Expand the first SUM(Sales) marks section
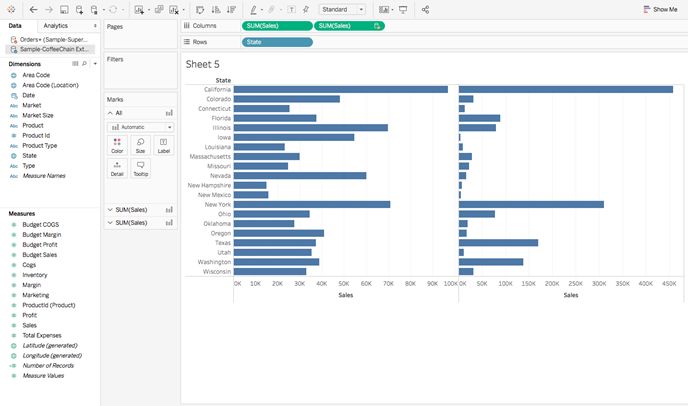688x406 pixels. point(110,209)
